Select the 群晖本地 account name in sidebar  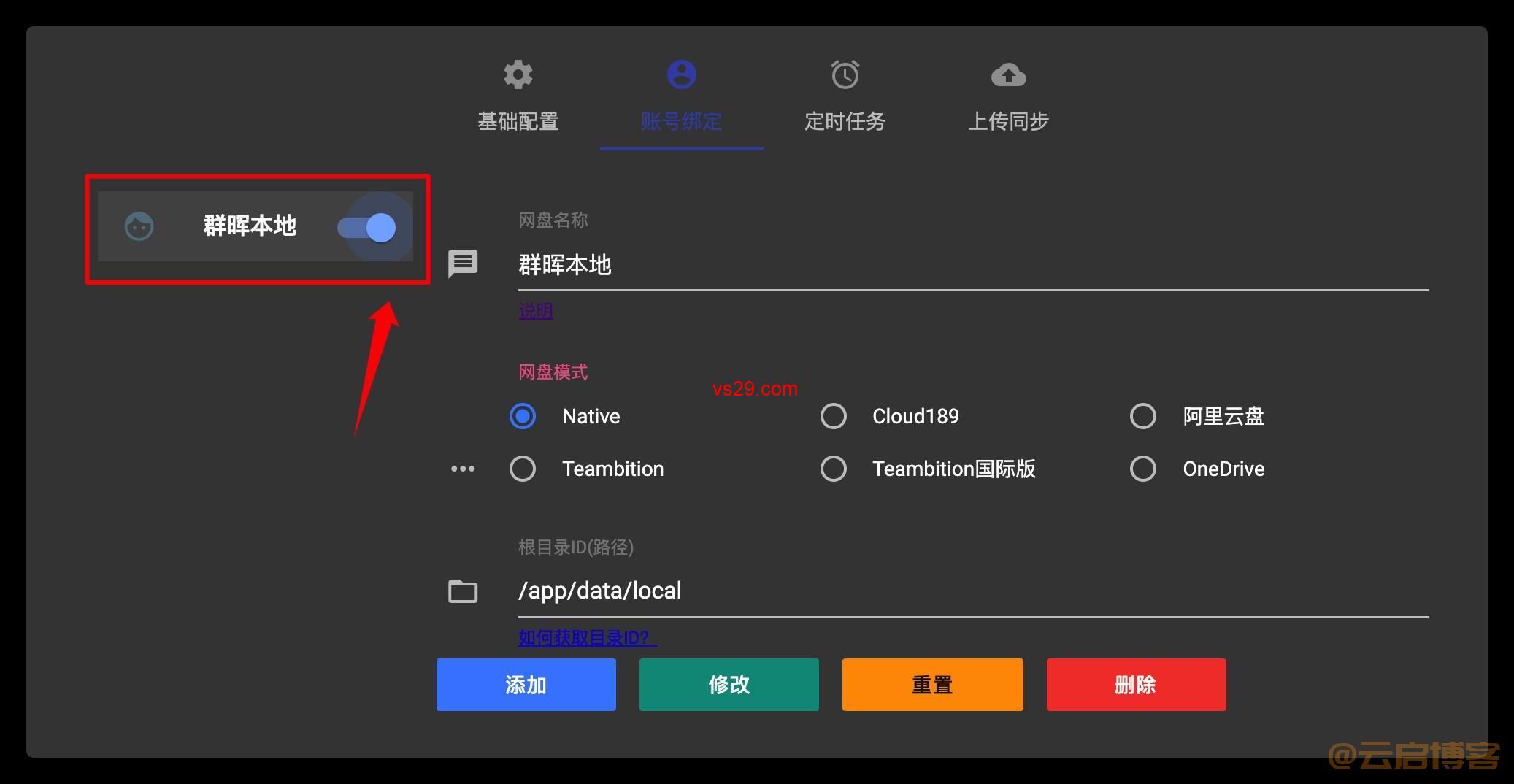250,226
